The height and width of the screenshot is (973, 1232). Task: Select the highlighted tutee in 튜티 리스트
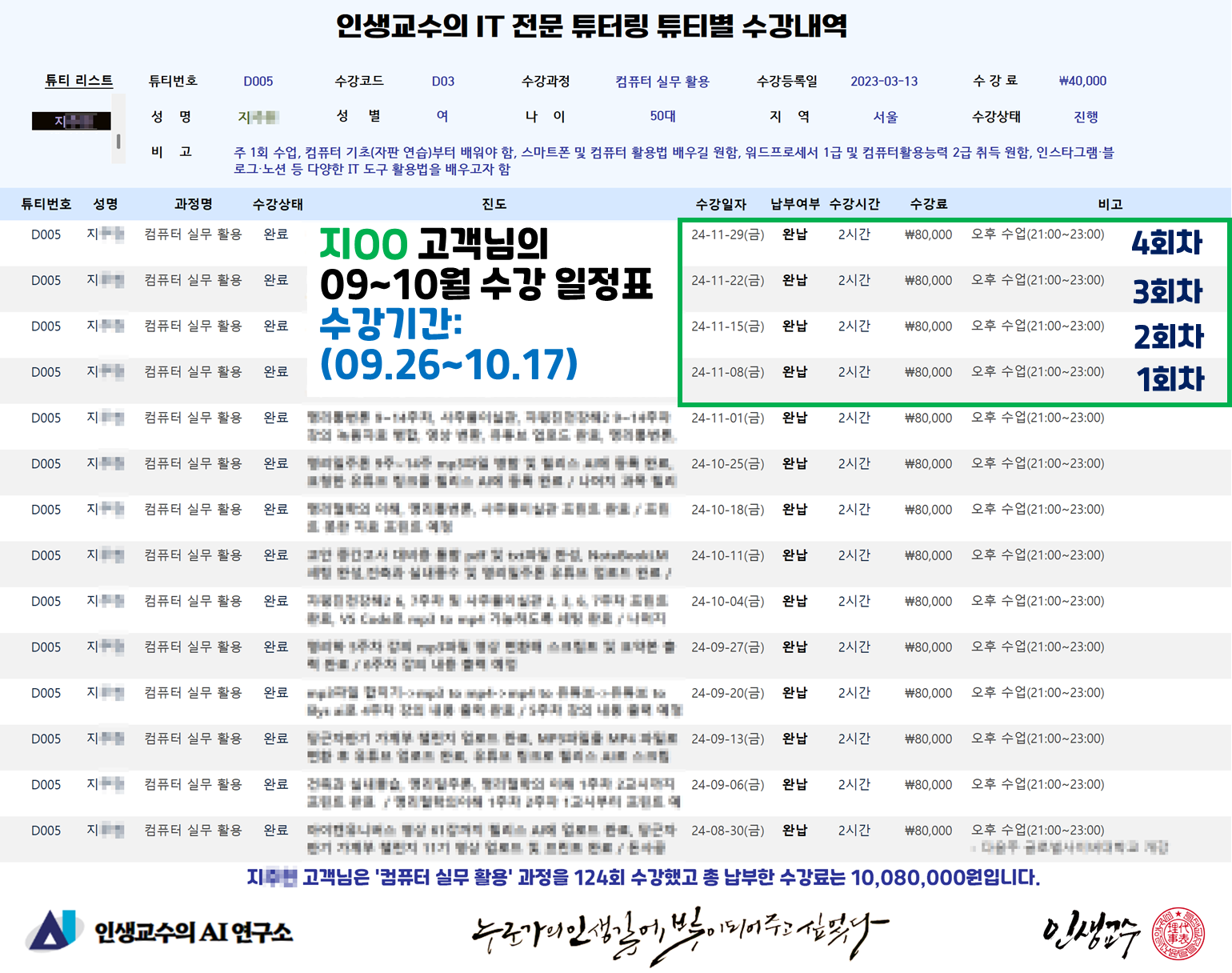[70, 122]
